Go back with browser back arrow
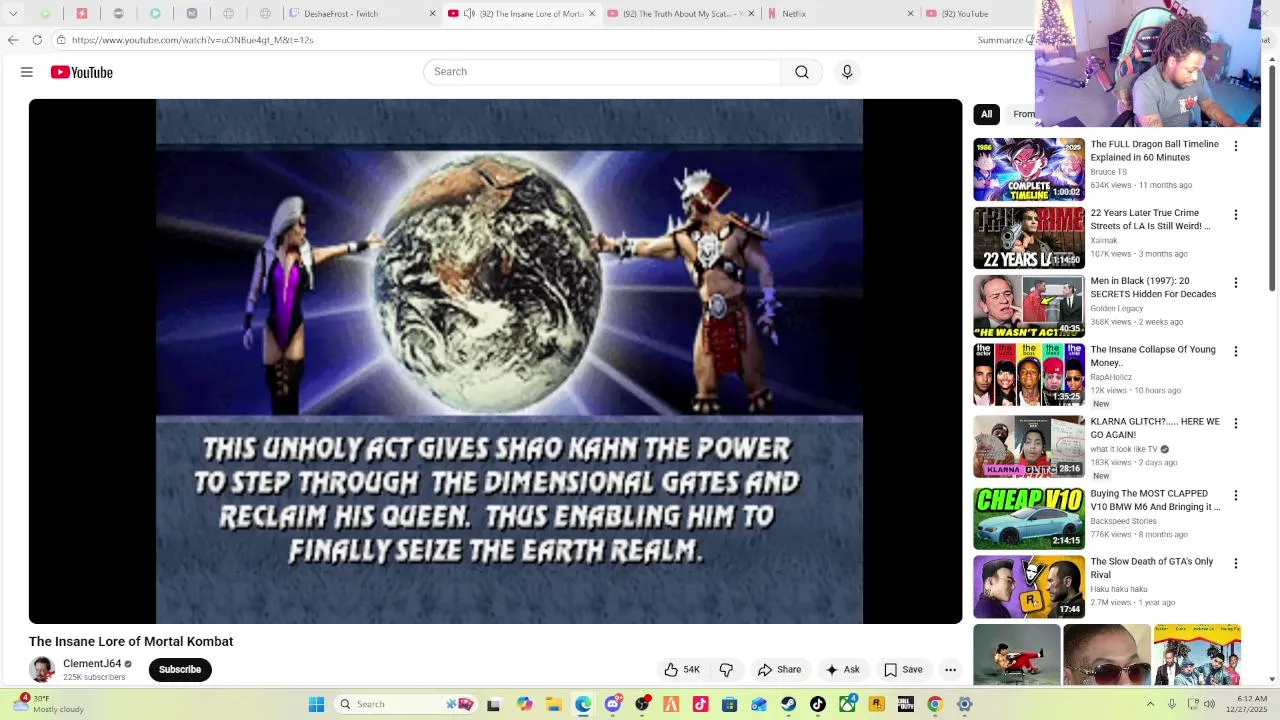Screen dimensions: 1280x720 coord(12,40)
